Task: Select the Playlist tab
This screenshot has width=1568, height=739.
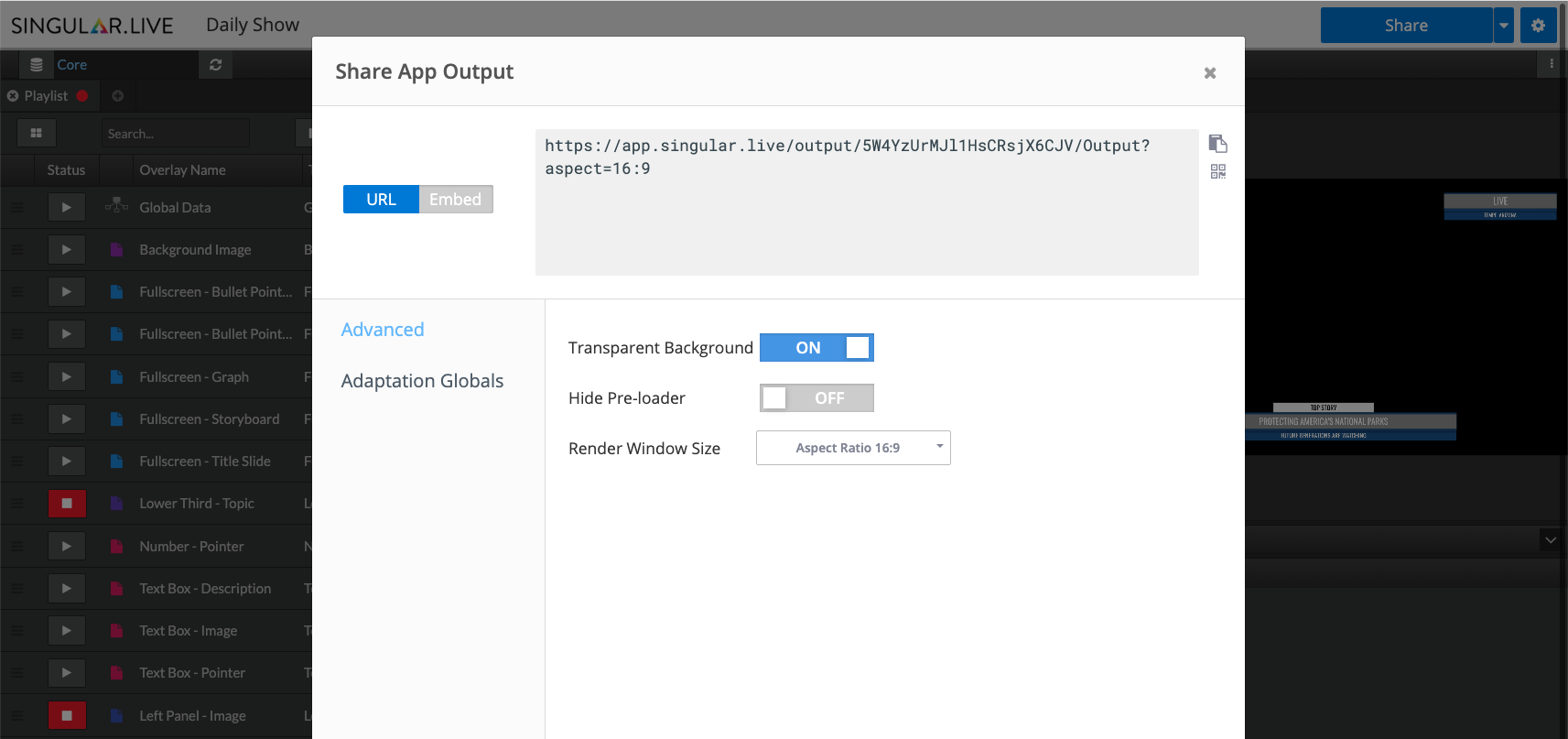Action: (46, 96)
